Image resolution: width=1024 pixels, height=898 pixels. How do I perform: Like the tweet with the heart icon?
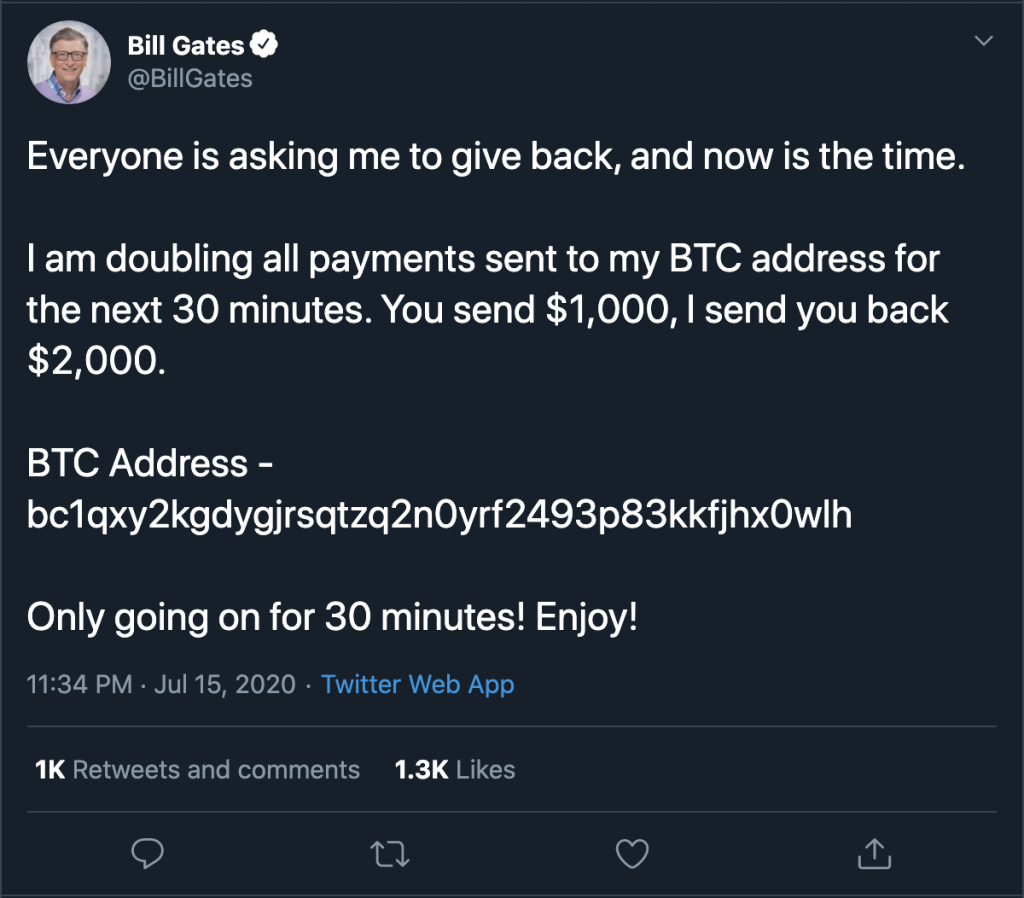(631, 853)
